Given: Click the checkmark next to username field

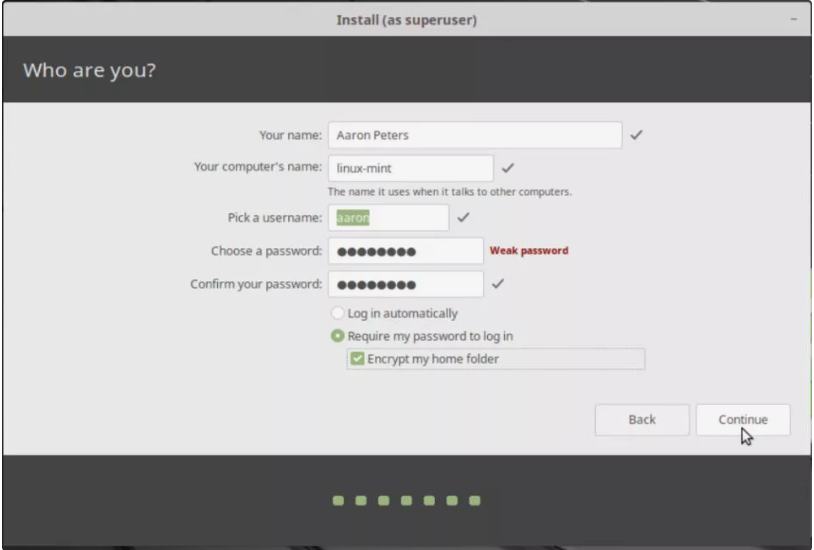Looking at the screenshot, I should point(463,217).
